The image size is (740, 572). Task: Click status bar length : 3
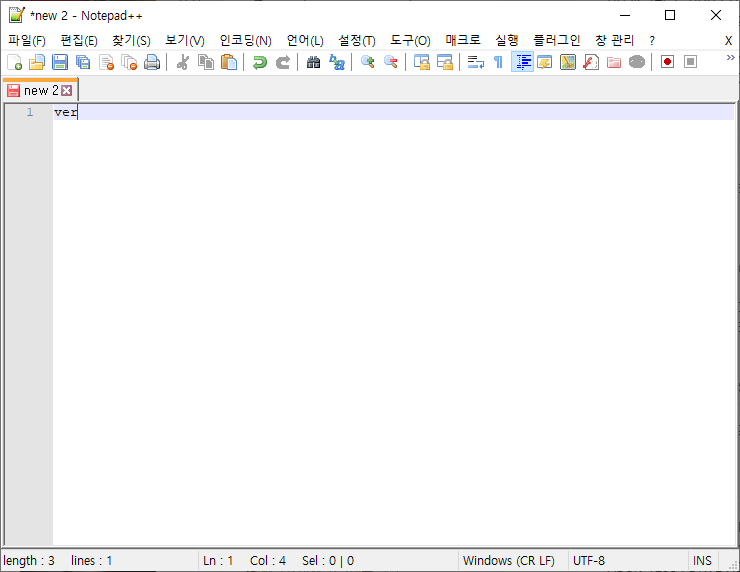click(29, 561)
